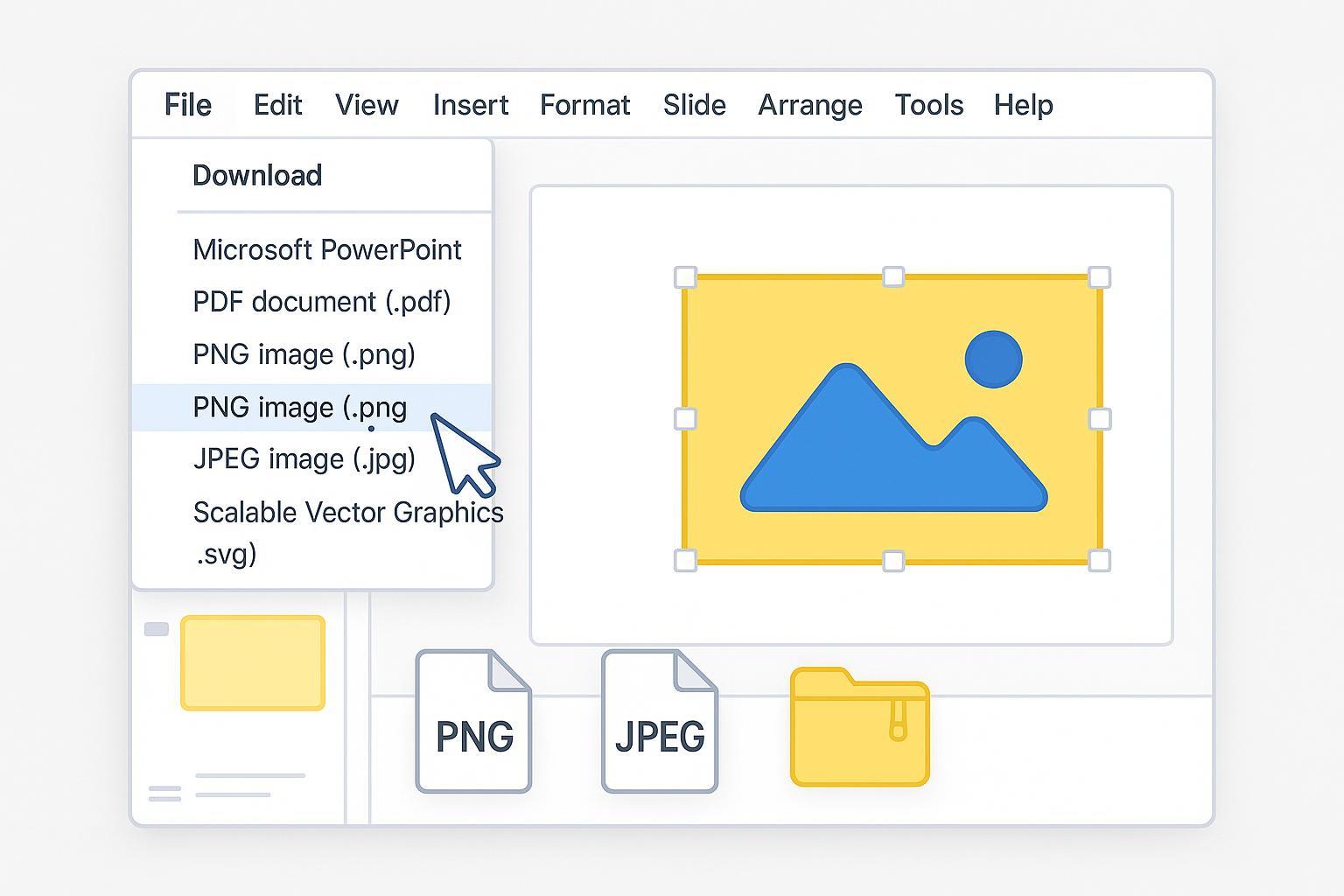Select PDF document (.pdf) option

(321, 302)
